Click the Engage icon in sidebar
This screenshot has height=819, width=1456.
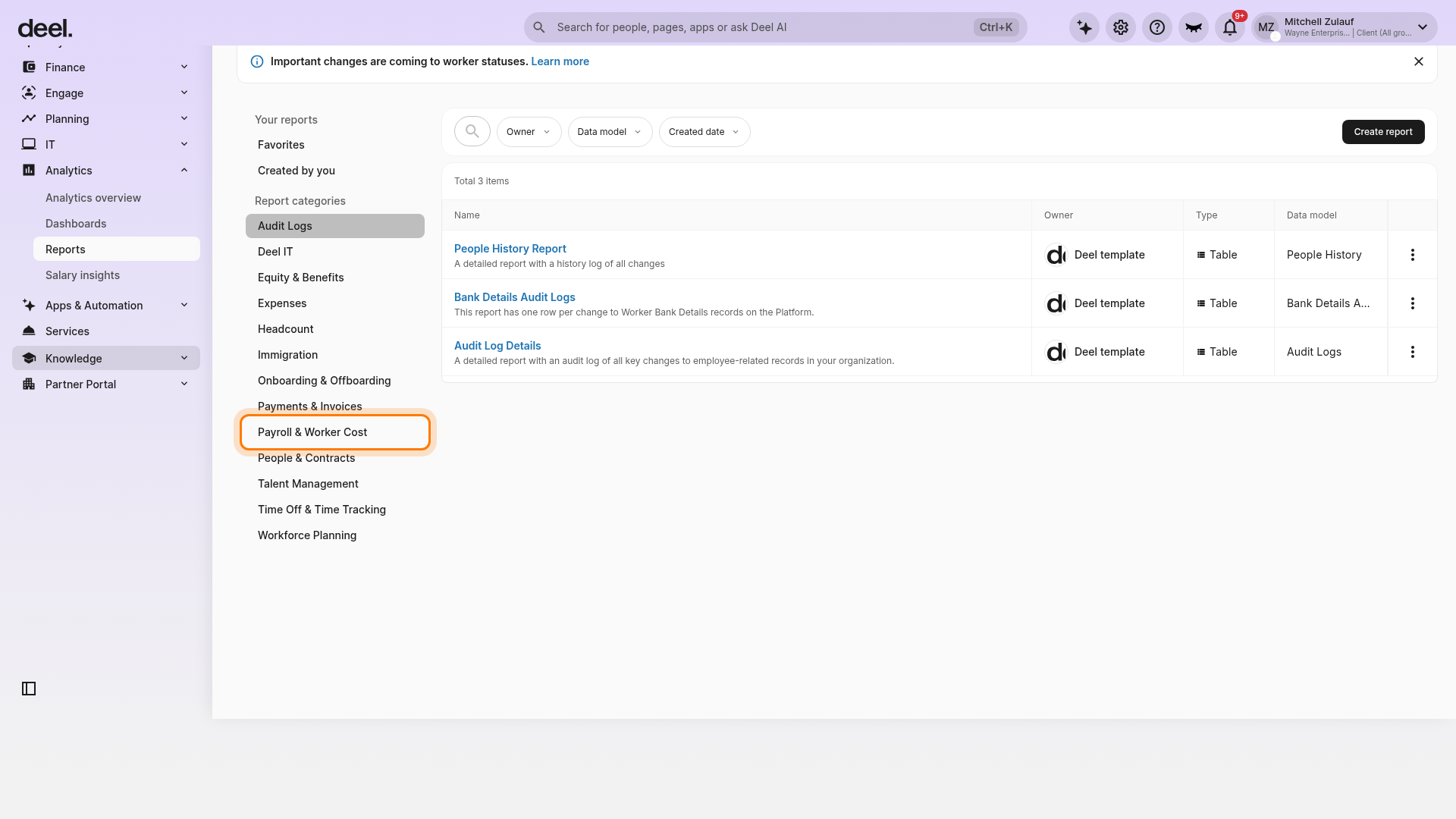[x=29, y=93]
